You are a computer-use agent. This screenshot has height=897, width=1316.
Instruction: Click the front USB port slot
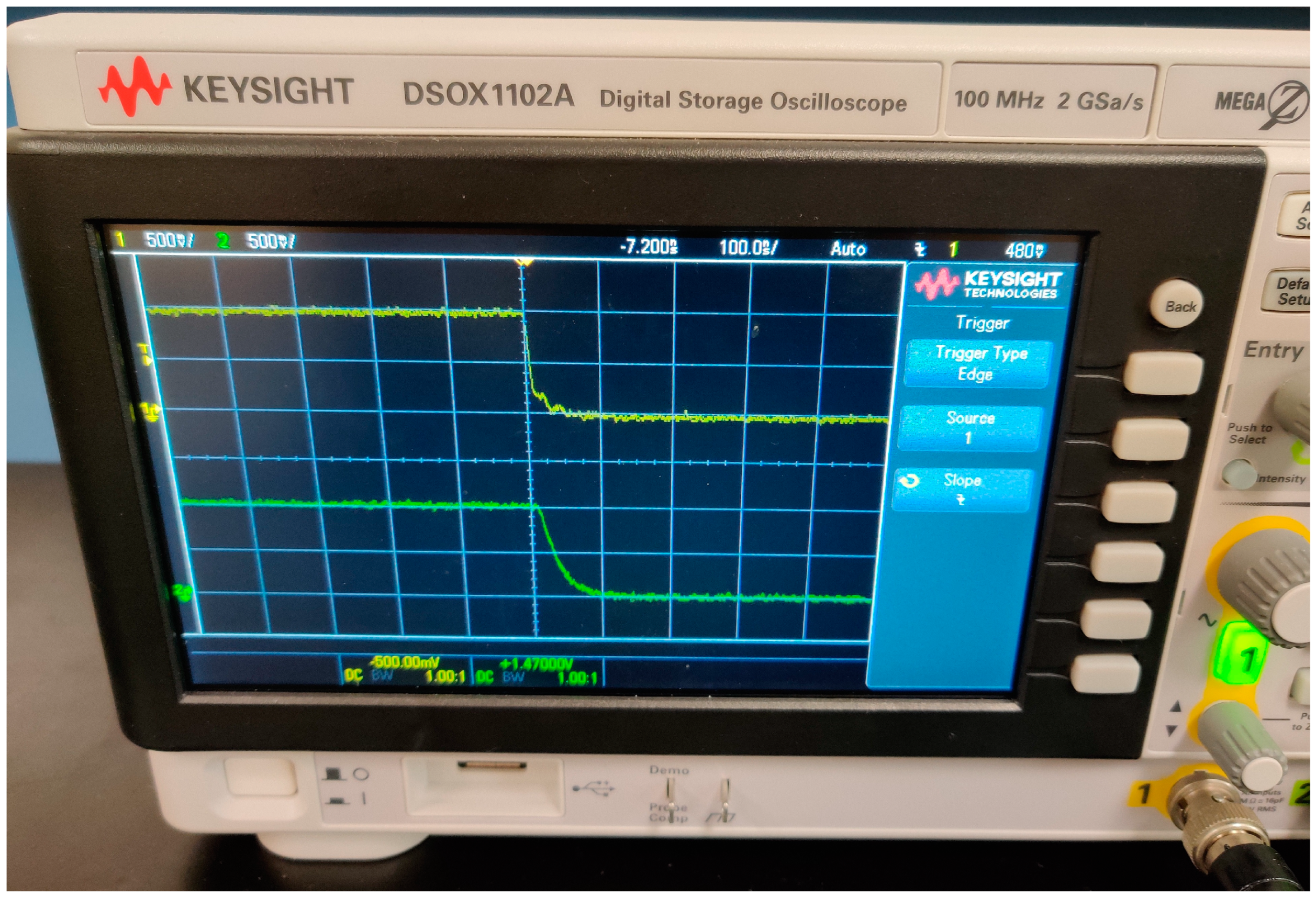492,766
